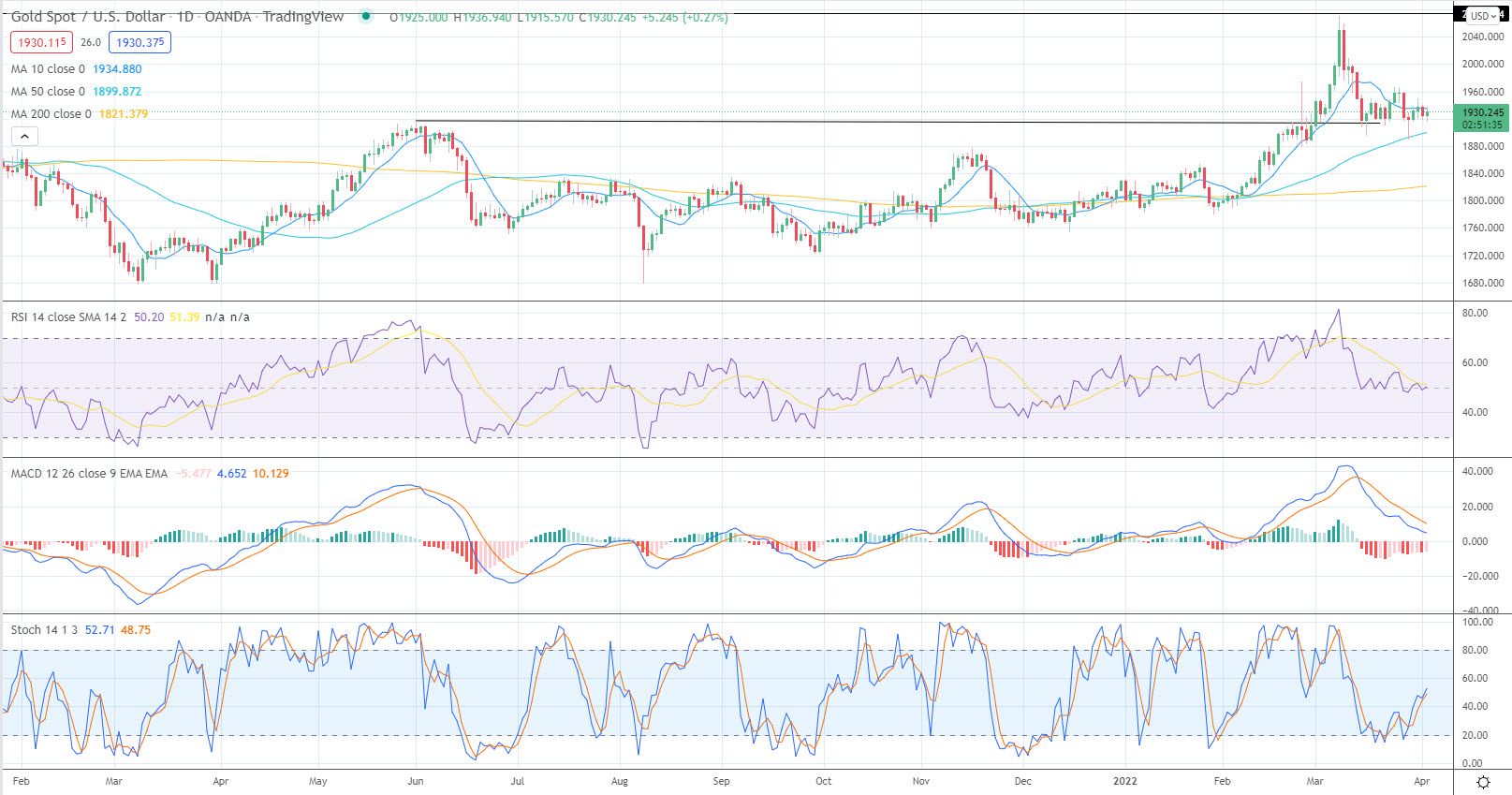Click the 2000.000 price scale label

pyautogui.click(x=1483, y=64)
